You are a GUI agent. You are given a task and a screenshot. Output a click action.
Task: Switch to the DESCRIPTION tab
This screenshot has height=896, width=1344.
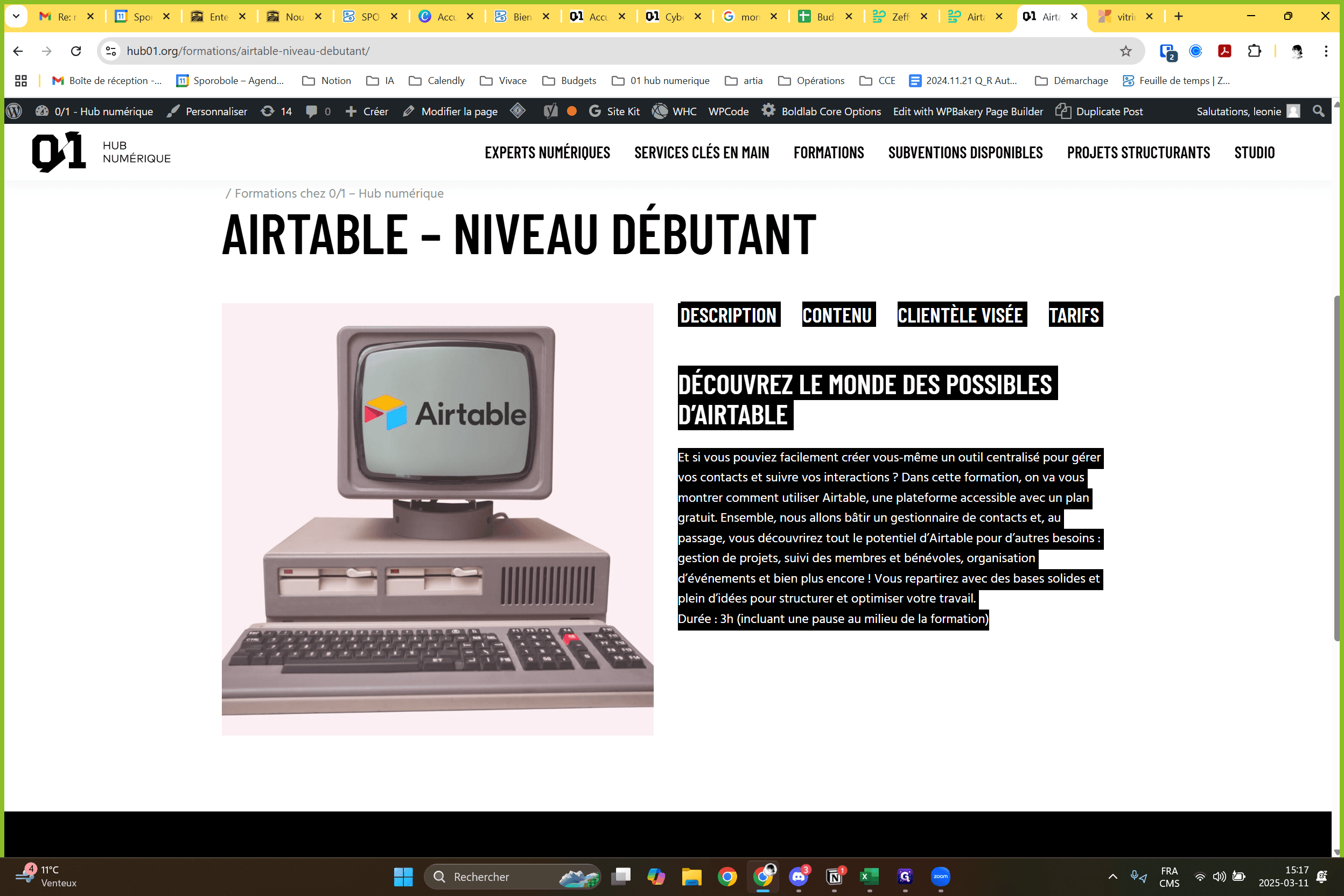point(729,315)
